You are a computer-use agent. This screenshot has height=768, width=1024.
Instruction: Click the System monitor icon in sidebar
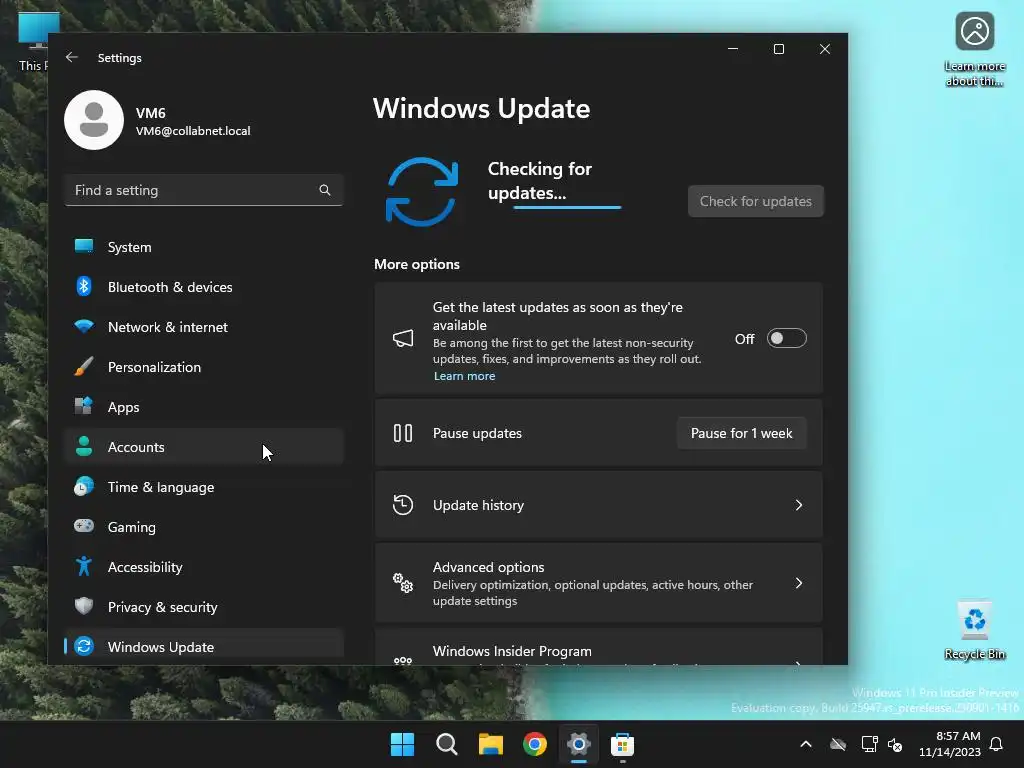pos(84,246)
